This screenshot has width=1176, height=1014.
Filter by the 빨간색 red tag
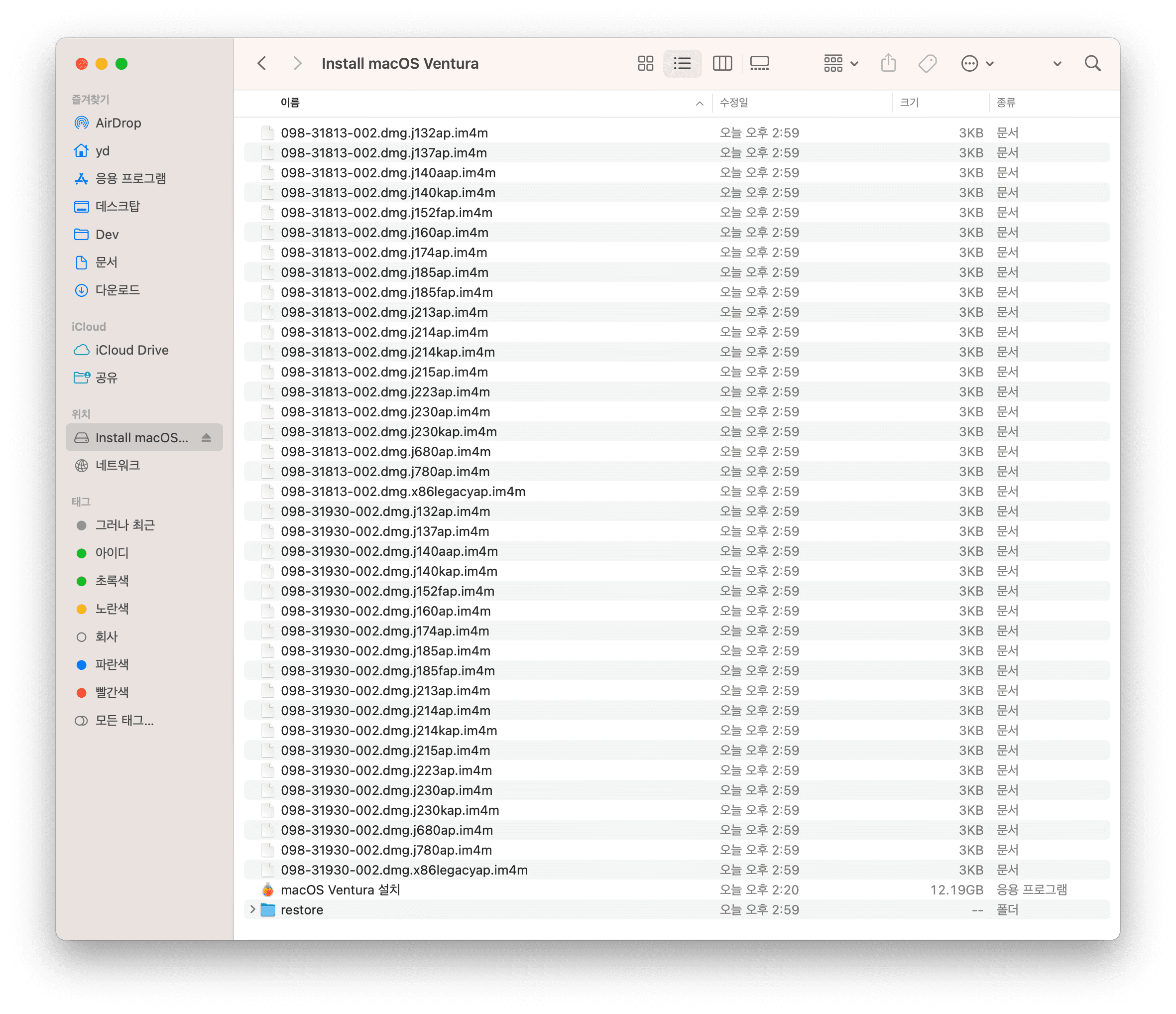(112, 692)
